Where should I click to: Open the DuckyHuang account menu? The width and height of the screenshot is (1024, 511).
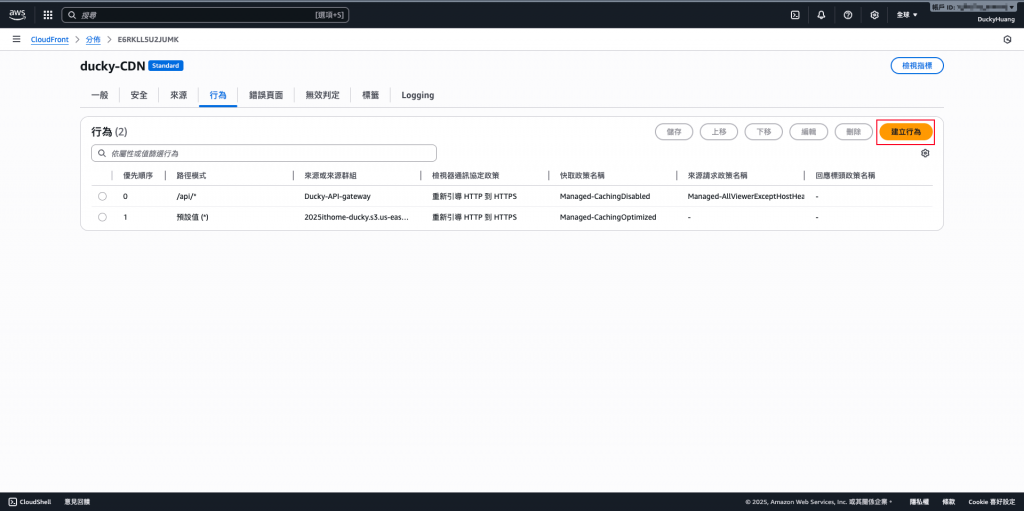994,20
